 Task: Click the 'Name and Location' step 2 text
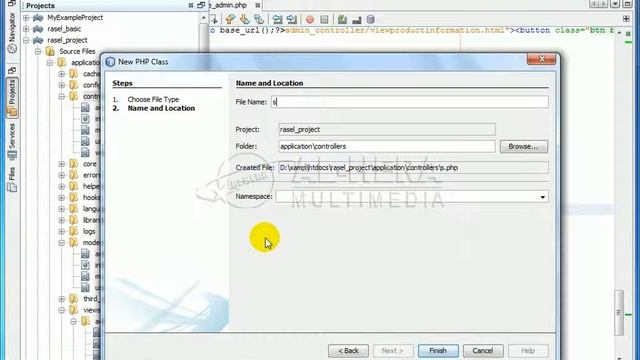pyautogui.click(x=161, y=108)
